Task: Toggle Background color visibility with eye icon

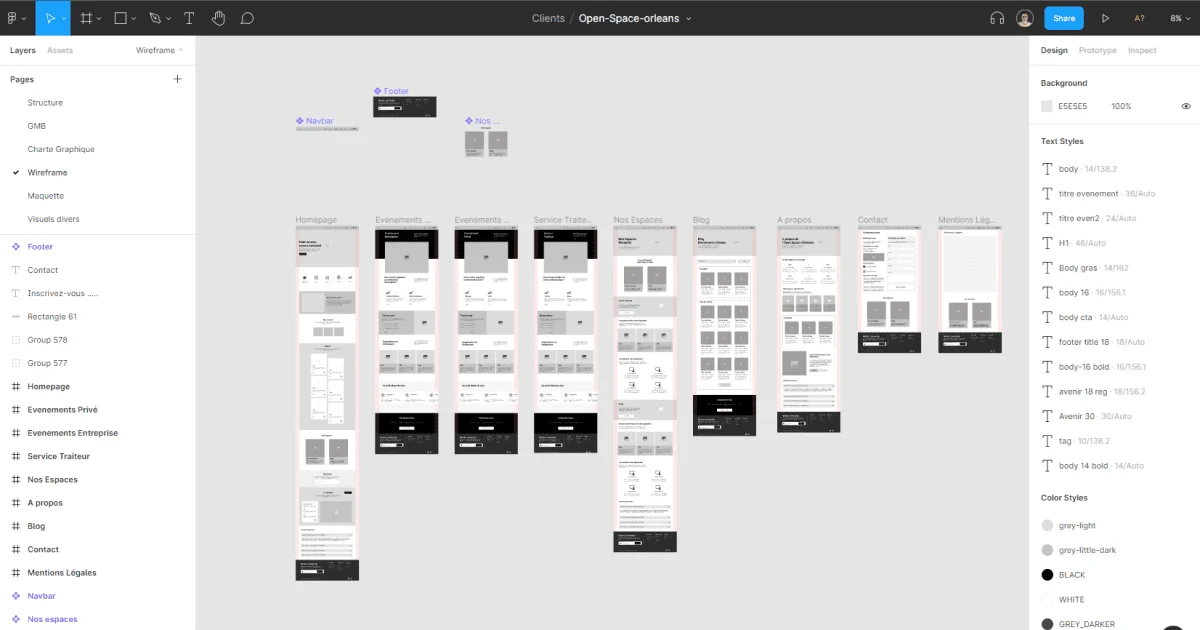Action: click(x=1186, y=106)
